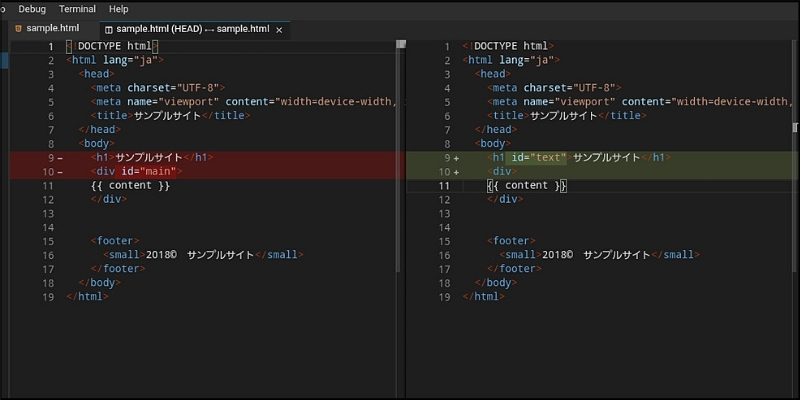
Task: Click the removed marker on left line 9
Action: point(60,159)
